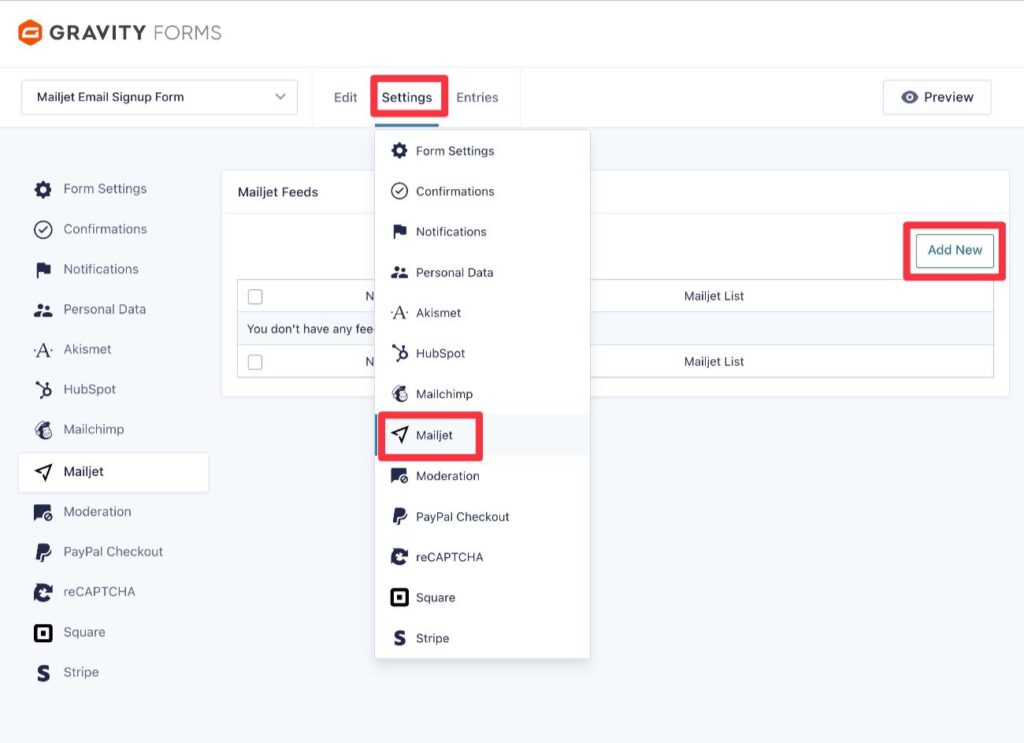The height and width of the screenshot is (743, 1024).
Task: Click the "You don't have any" message row
Action: tap(615, 328)
